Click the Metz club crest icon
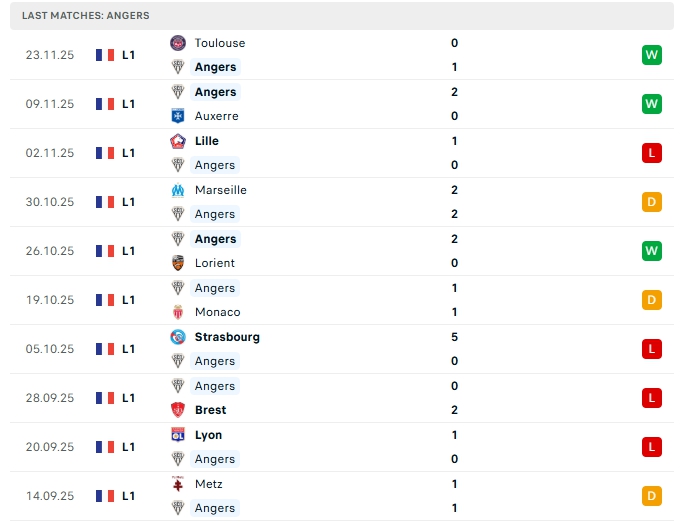Screen dimensions: 684x523 [178, 484]
